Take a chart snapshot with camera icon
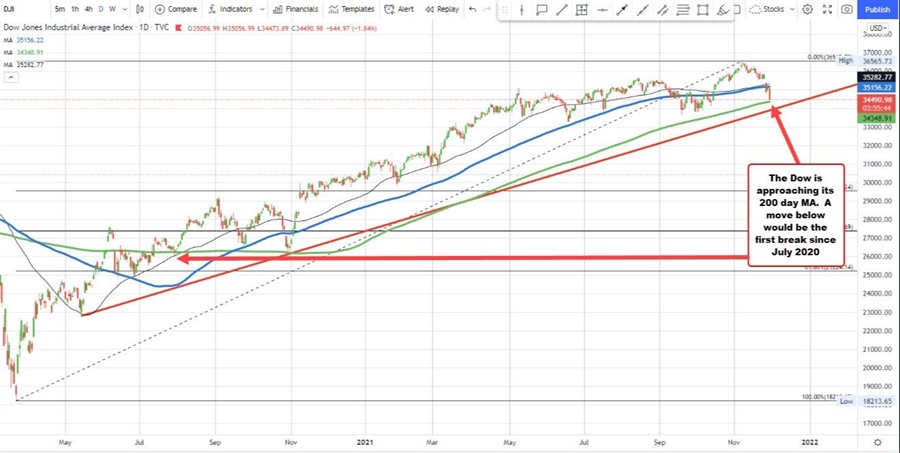Viewport: 900px width, 453px height. (847, 9)
